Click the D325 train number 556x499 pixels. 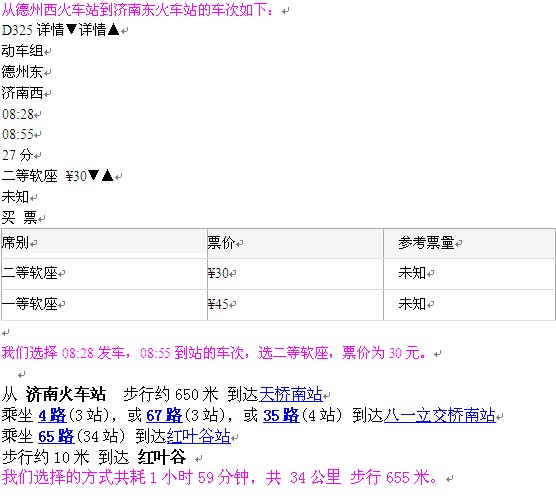17,30
